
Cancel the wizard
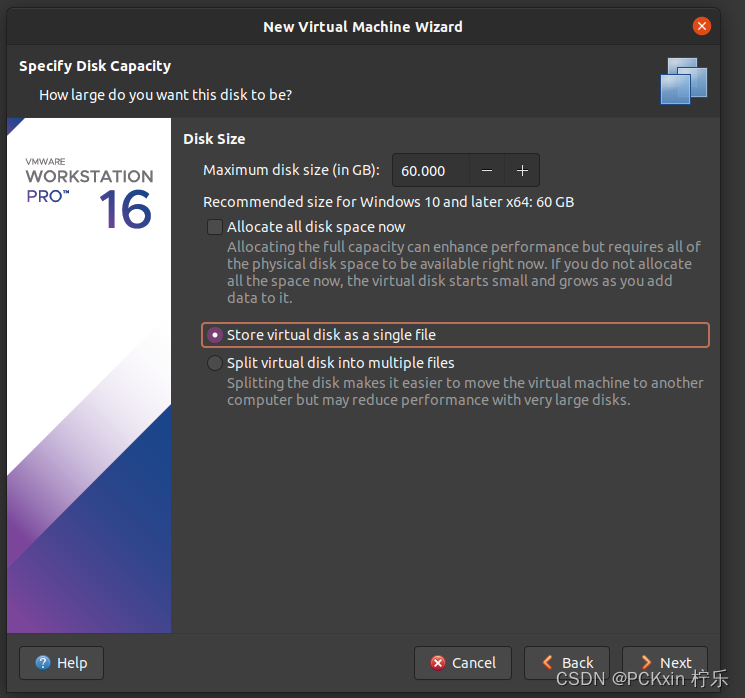coord(463,663)
